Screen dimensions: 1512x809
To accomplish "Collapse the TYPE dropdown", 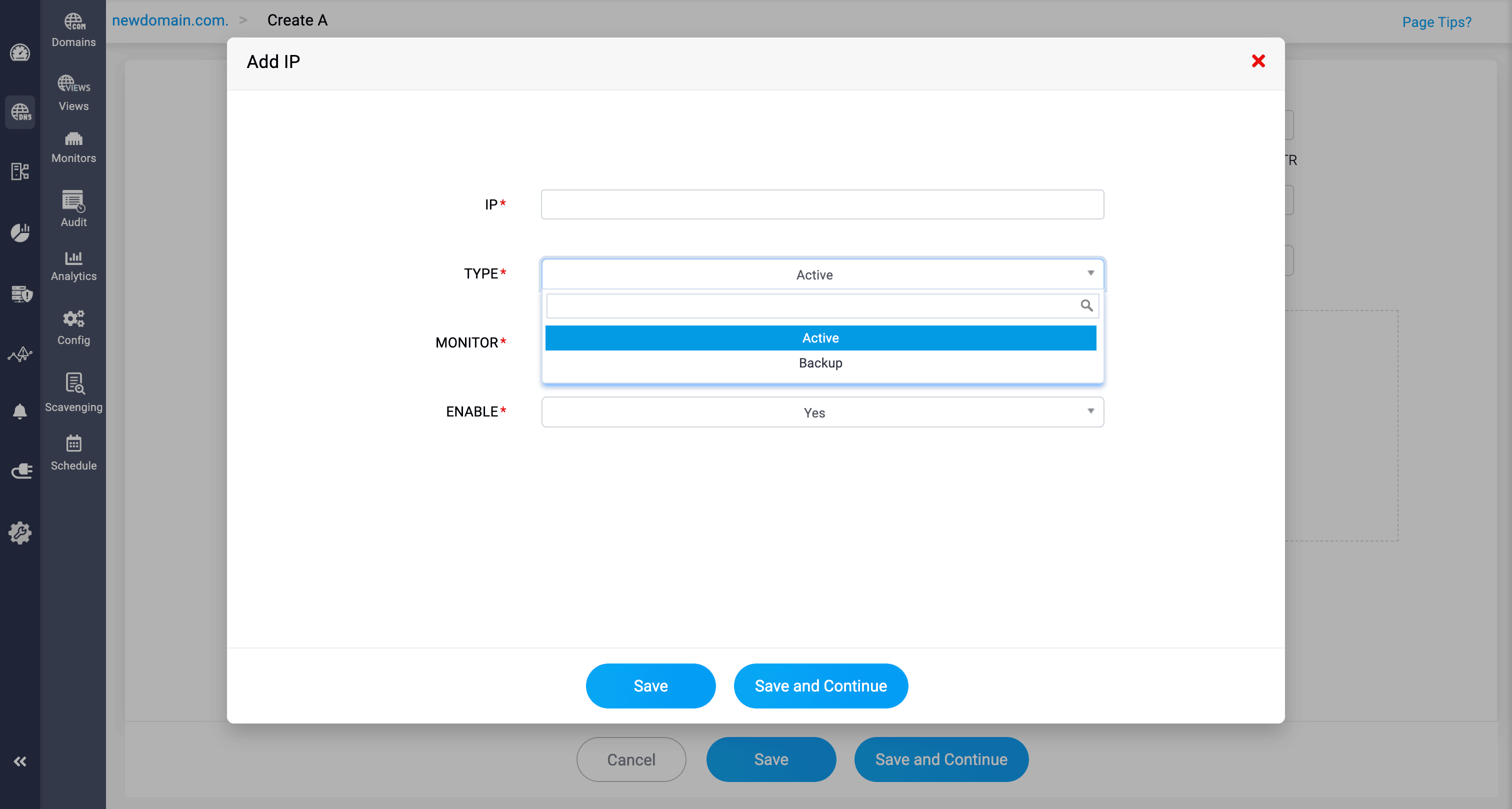I will (821, 274).
